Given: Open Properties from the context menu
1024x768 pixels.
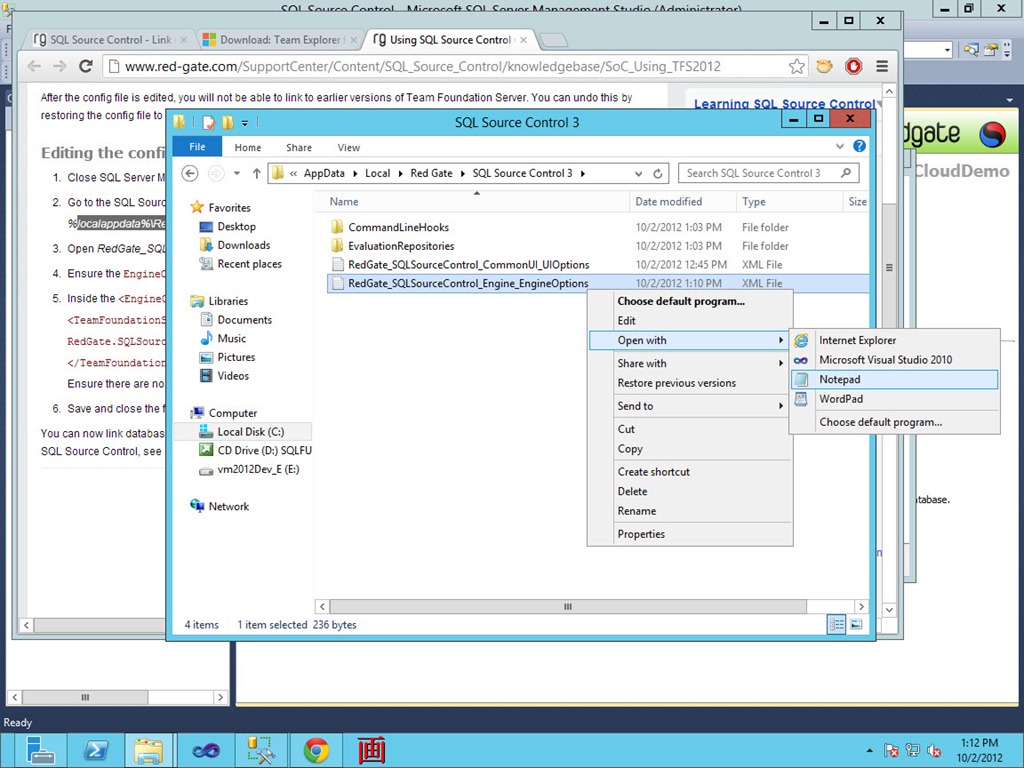Looking at the screenshot, I should 690,534.
